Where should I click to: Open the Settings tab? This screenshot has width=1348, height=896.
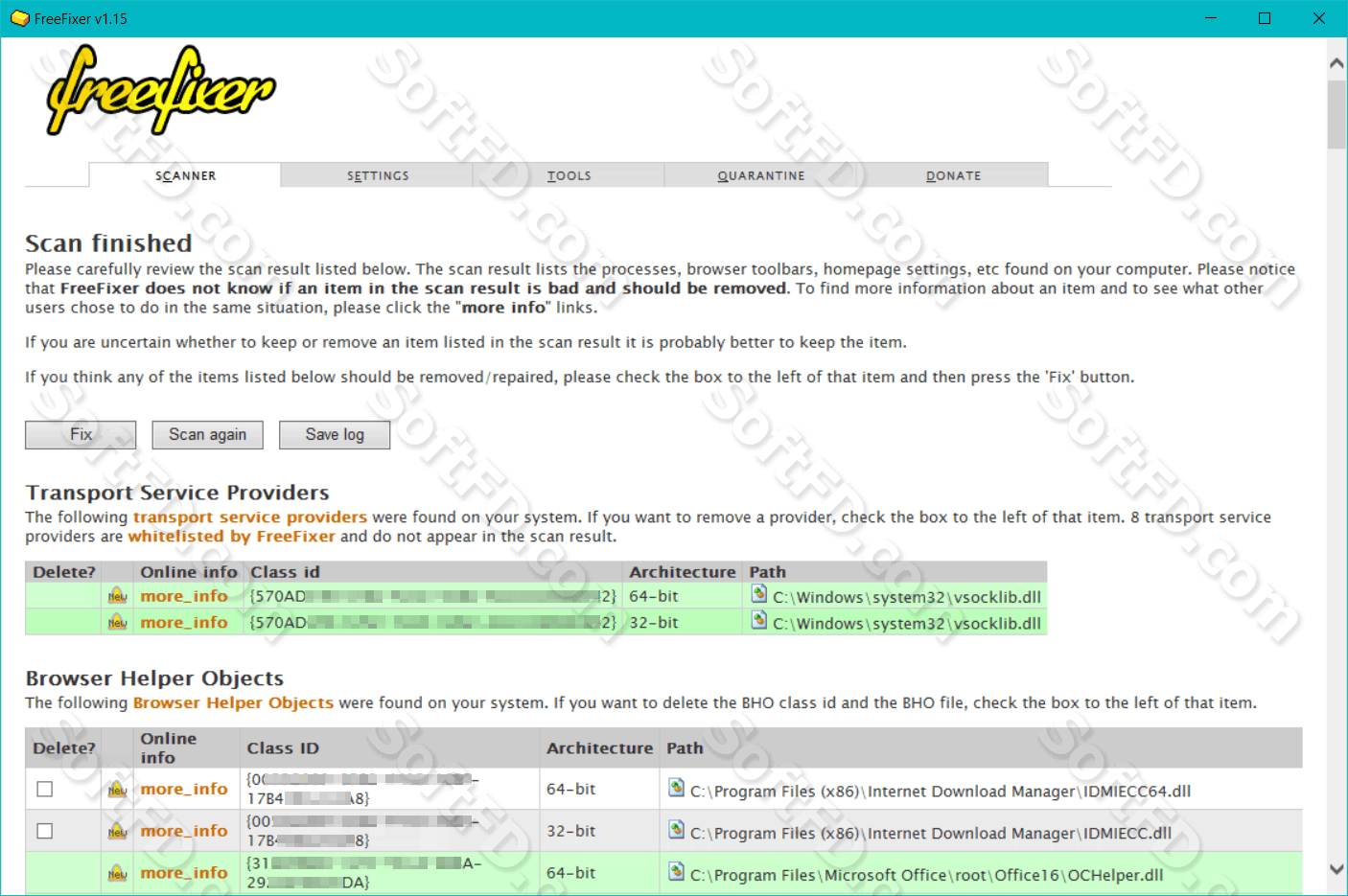click(x=378, y=175)
